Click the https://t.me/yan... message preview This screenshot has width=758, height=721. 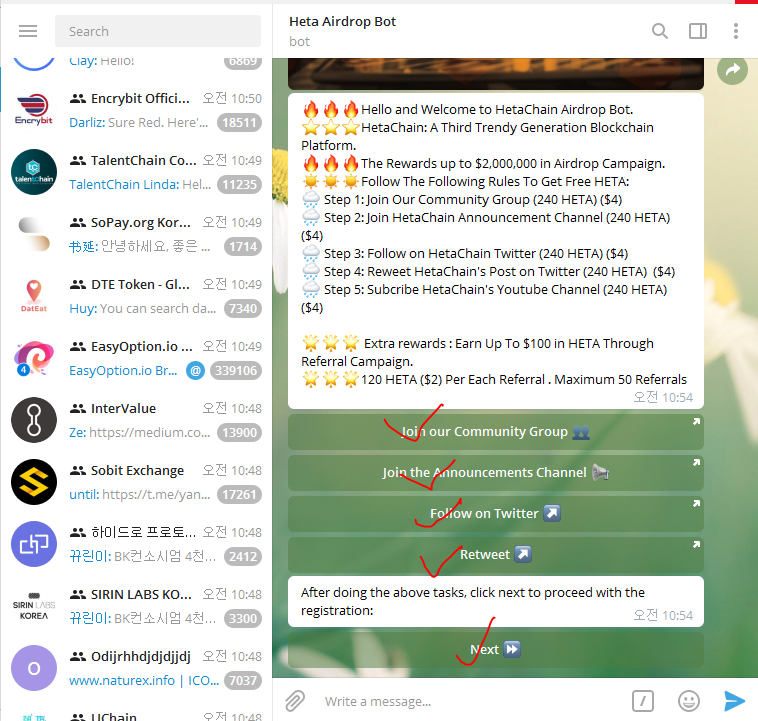click(156, 495)
